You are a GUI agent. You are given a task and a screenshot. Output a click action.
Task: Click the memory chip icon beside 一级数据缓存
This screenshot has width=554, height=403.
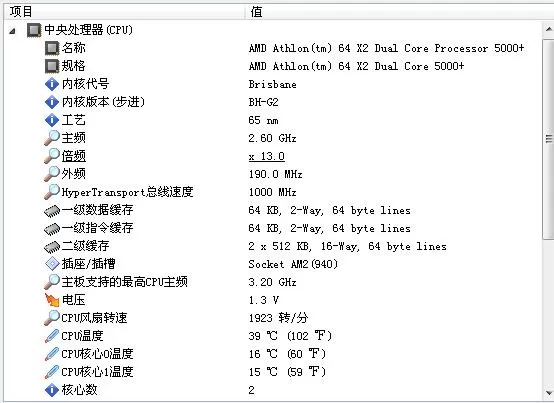pyautogui.click(x=52, y=211)
